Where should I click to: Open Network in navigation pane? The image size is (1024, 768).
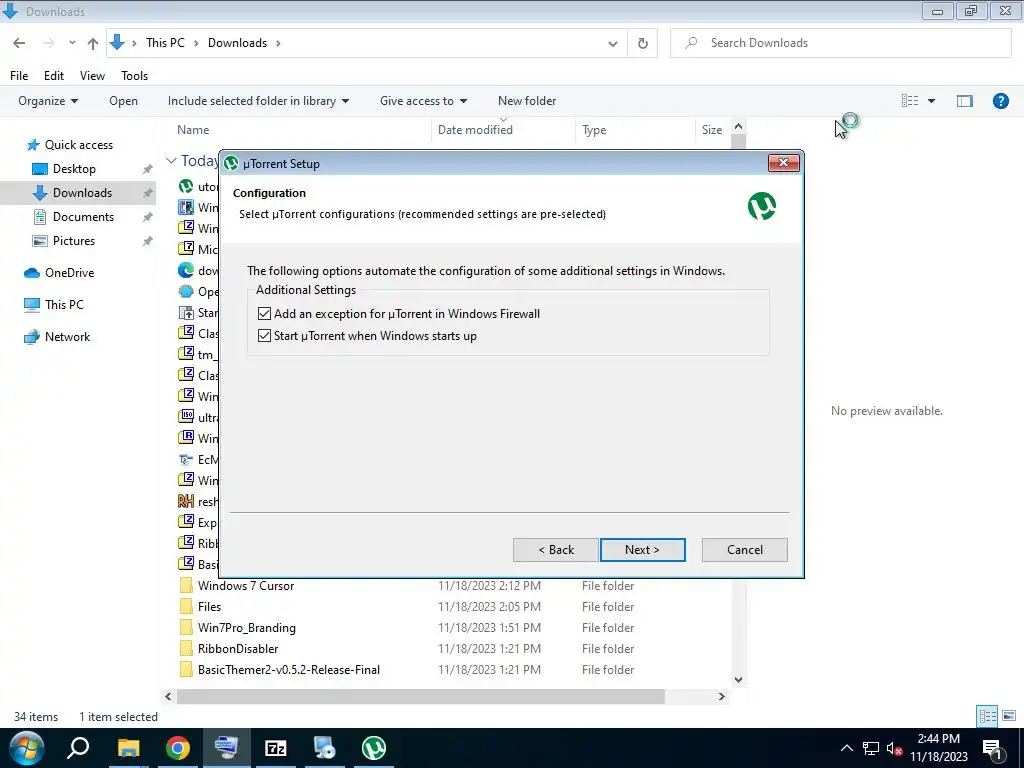(x=67, y=337)
